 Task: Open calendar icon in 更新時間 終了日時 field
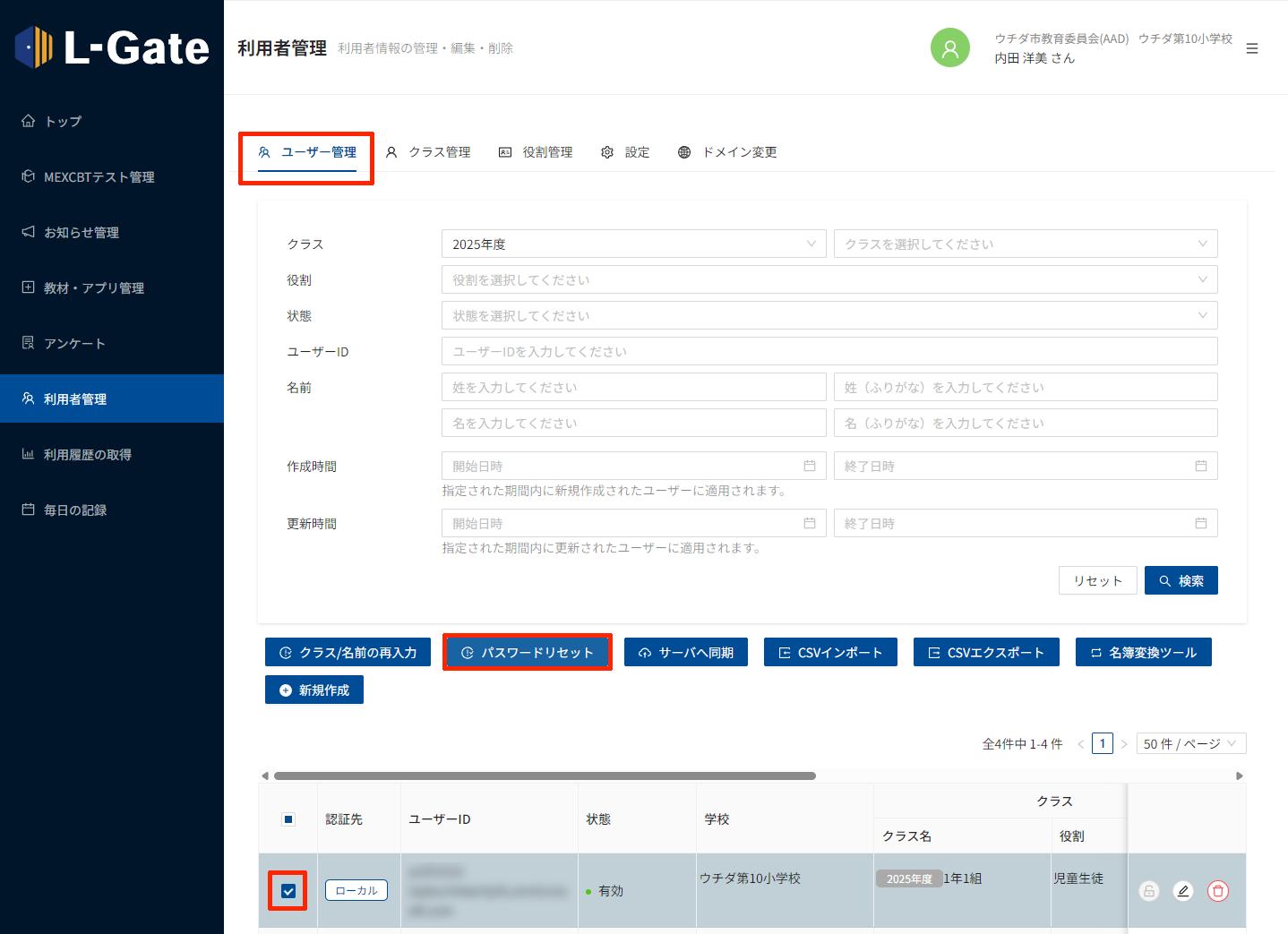[1200, 523]
